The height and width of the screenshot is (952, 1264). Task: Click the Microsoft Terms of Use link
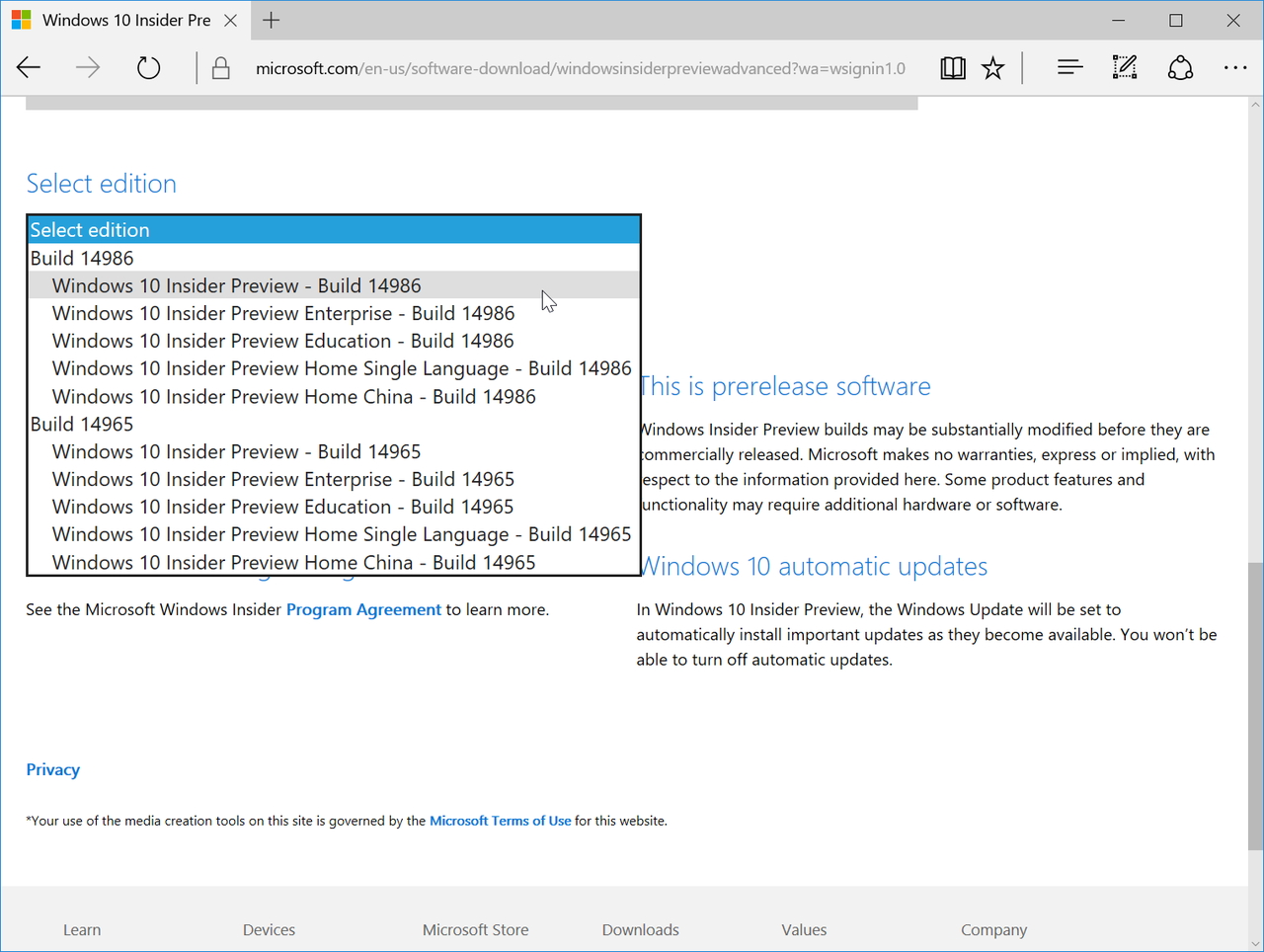tap(500, 820)
